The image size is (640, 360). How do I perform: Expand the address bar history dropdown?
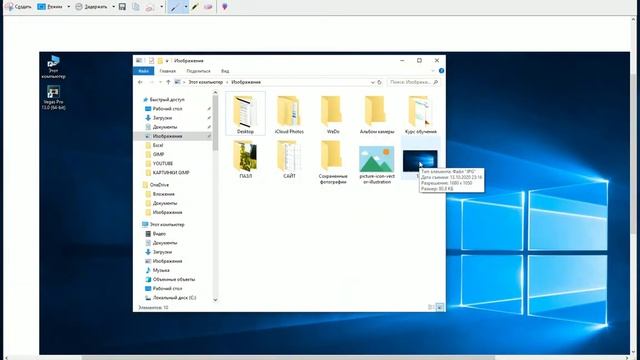click(372, 82)
